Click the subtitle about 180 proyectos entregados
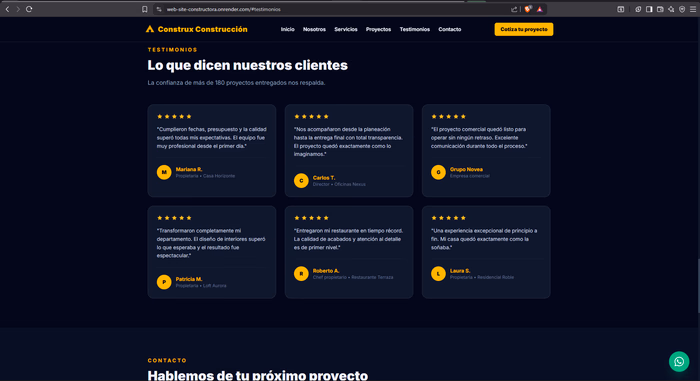Screen dimensions: 700x381 (236, 83)
